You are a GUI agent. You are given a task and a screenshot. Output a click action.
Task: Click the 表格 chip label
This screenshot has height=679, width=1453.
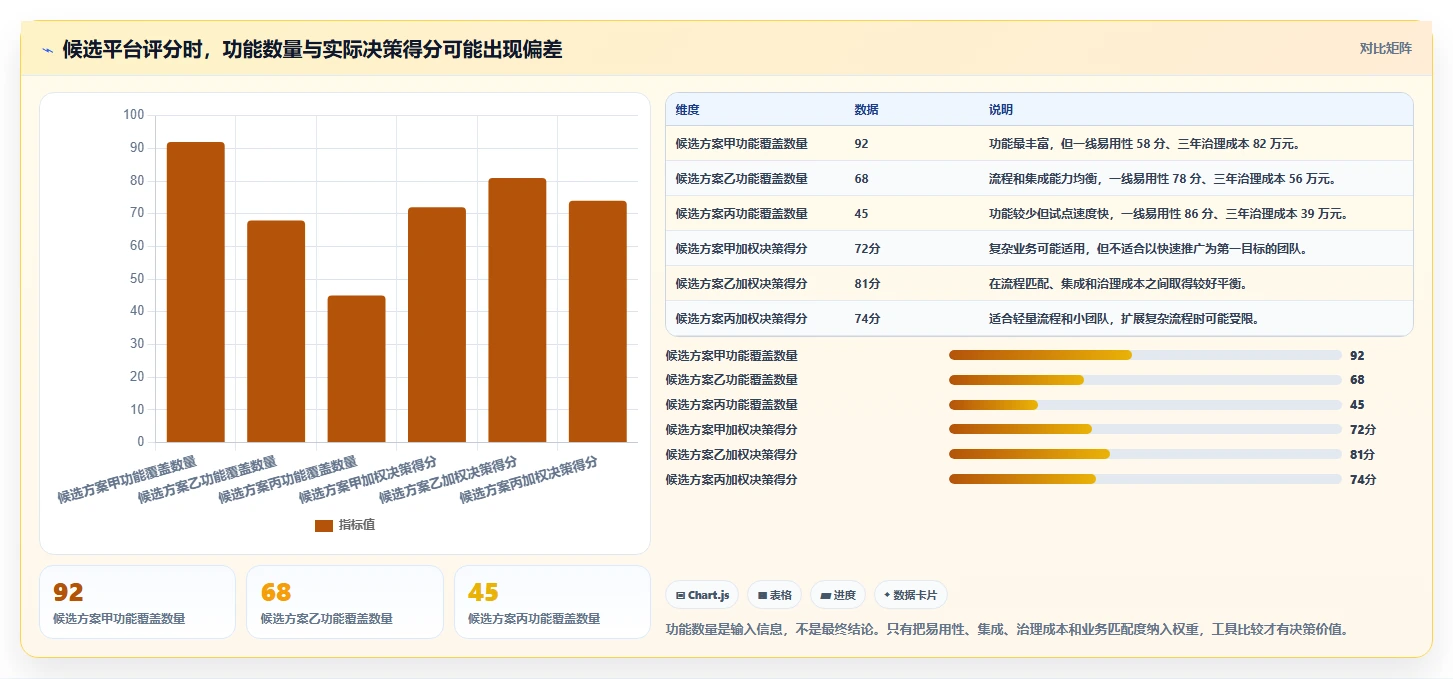click(x=781, y=595)
